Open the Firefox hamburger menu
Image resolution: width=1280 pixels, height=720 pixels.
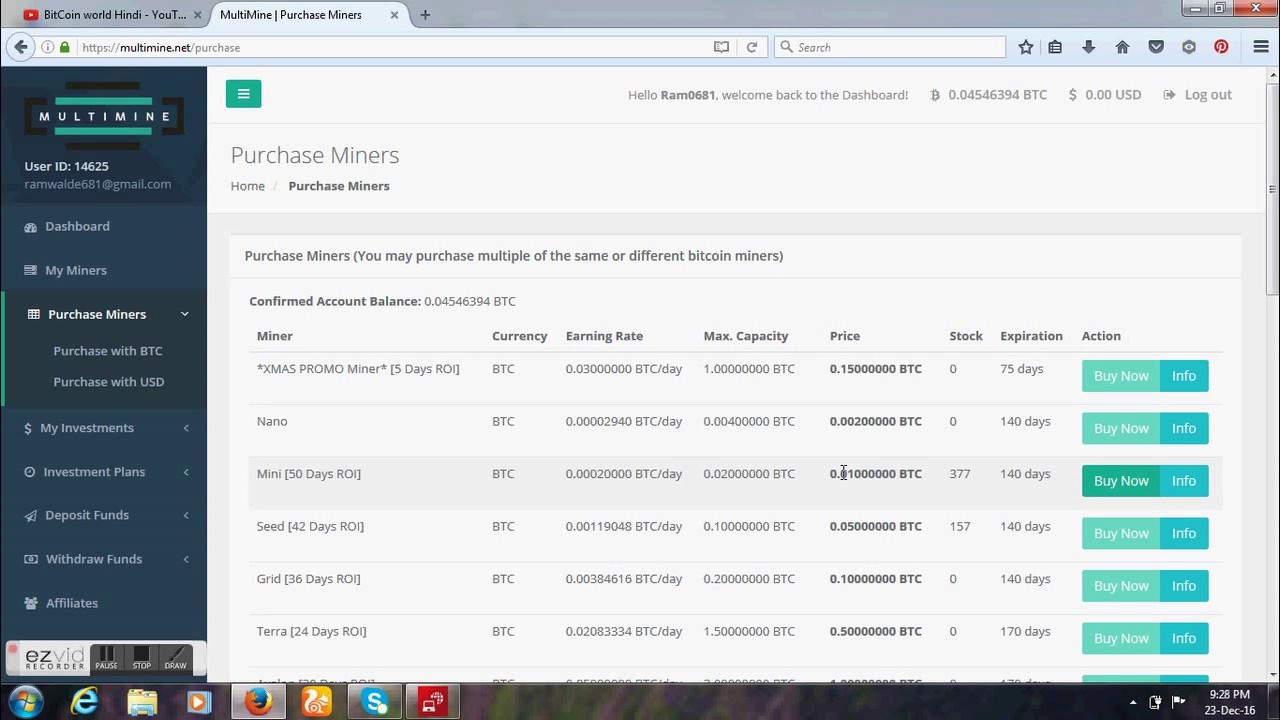pos(1261,47)
